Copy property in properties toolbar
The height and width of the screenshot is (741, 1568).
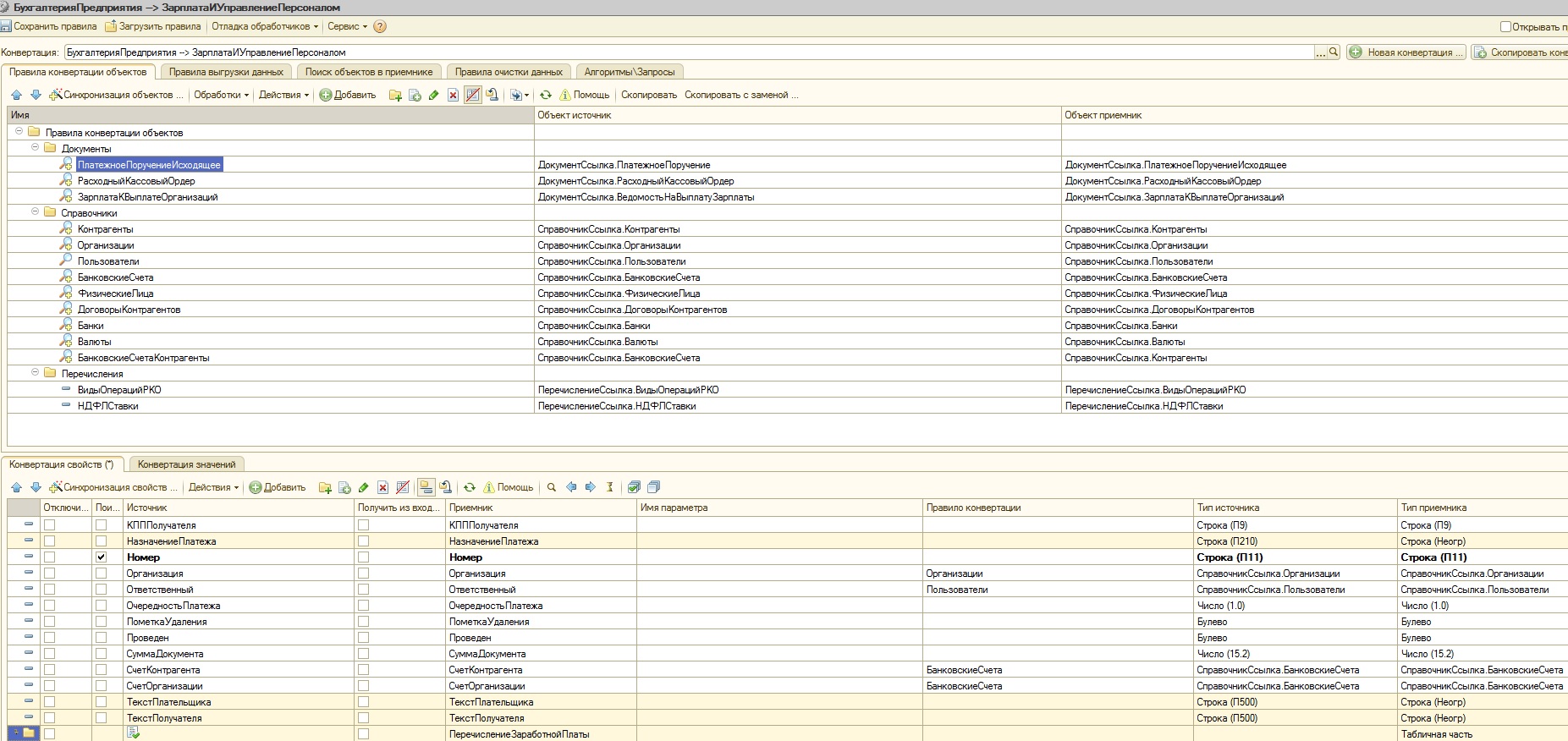pyautogui.click(x=344, y=487)
